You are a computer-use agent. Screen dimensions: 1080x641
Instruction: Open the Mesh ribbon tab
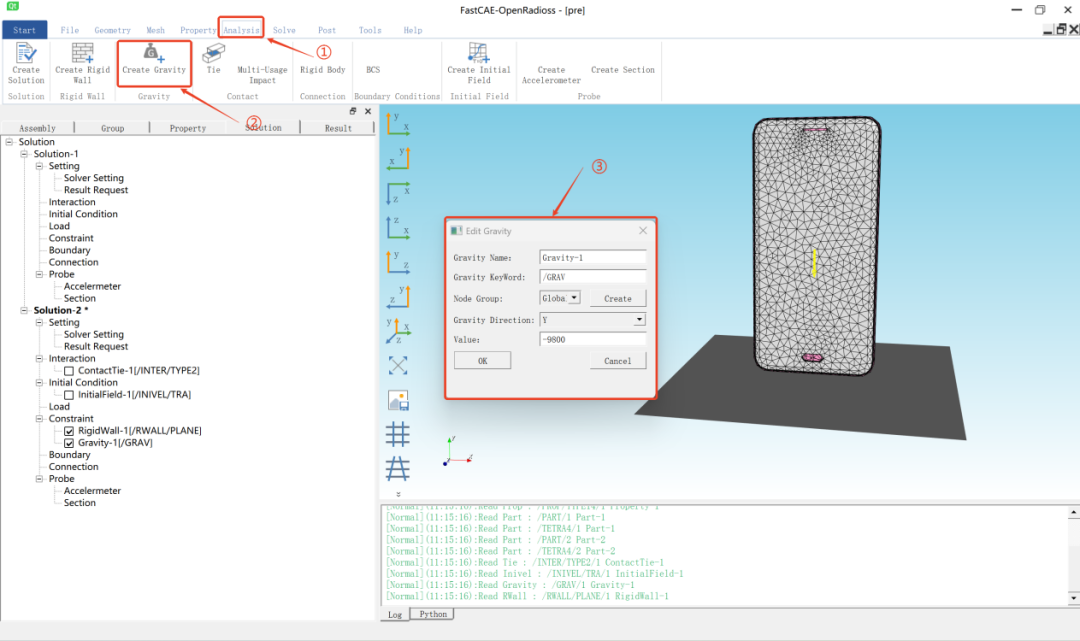(x=156, y=30)
